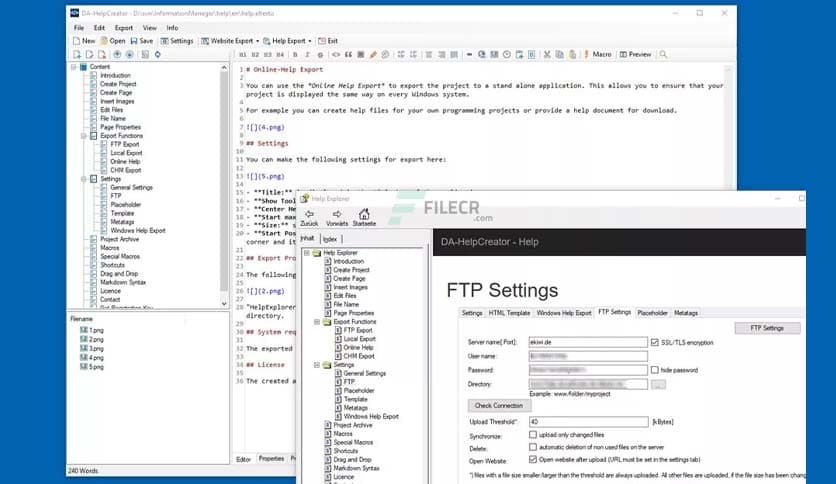Enable the hide password checkbox
This screenshot has height=484, width=836.
655,370
